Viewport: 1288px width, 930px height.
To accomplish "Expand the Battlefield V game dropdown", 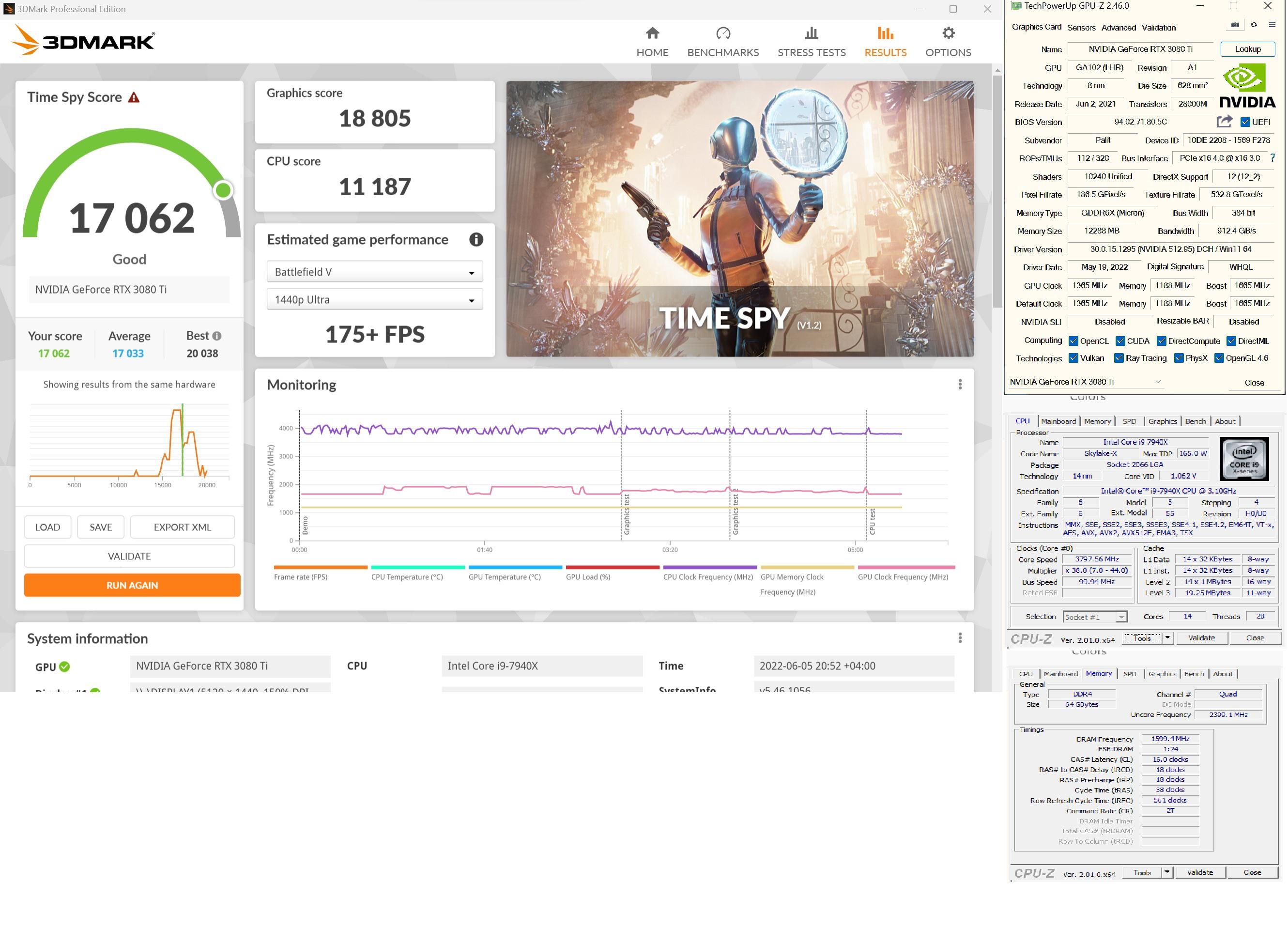I will tap(375, 272).
